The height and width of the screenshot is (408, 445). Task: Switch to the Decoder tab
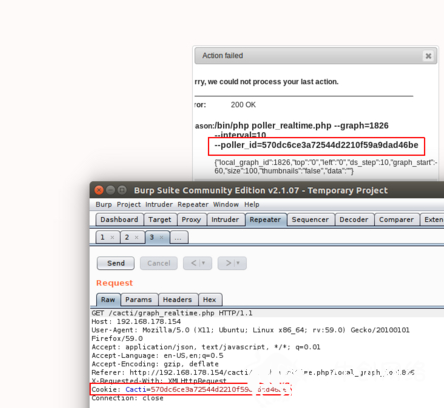point(354,220)
